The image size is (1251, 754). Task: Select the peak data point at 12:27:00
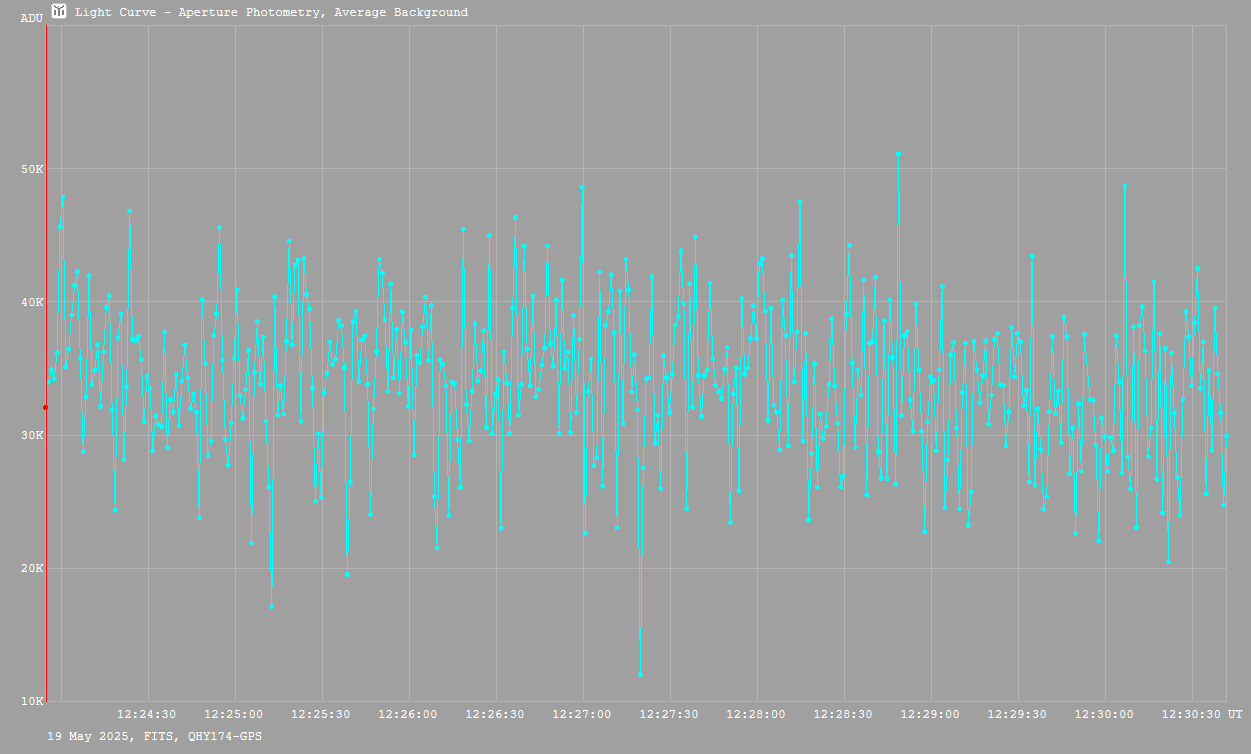tap(582, 187)
